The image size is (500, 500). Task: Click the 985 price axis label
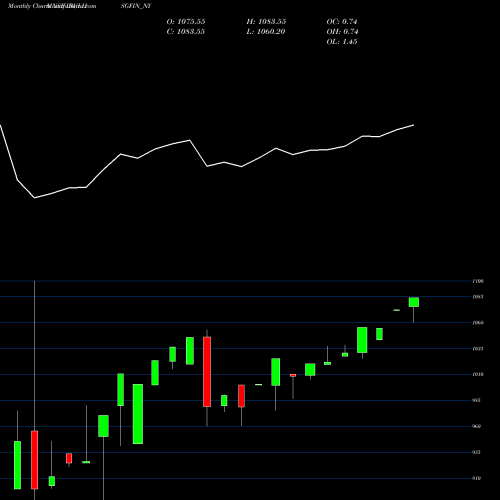point(477,400)
